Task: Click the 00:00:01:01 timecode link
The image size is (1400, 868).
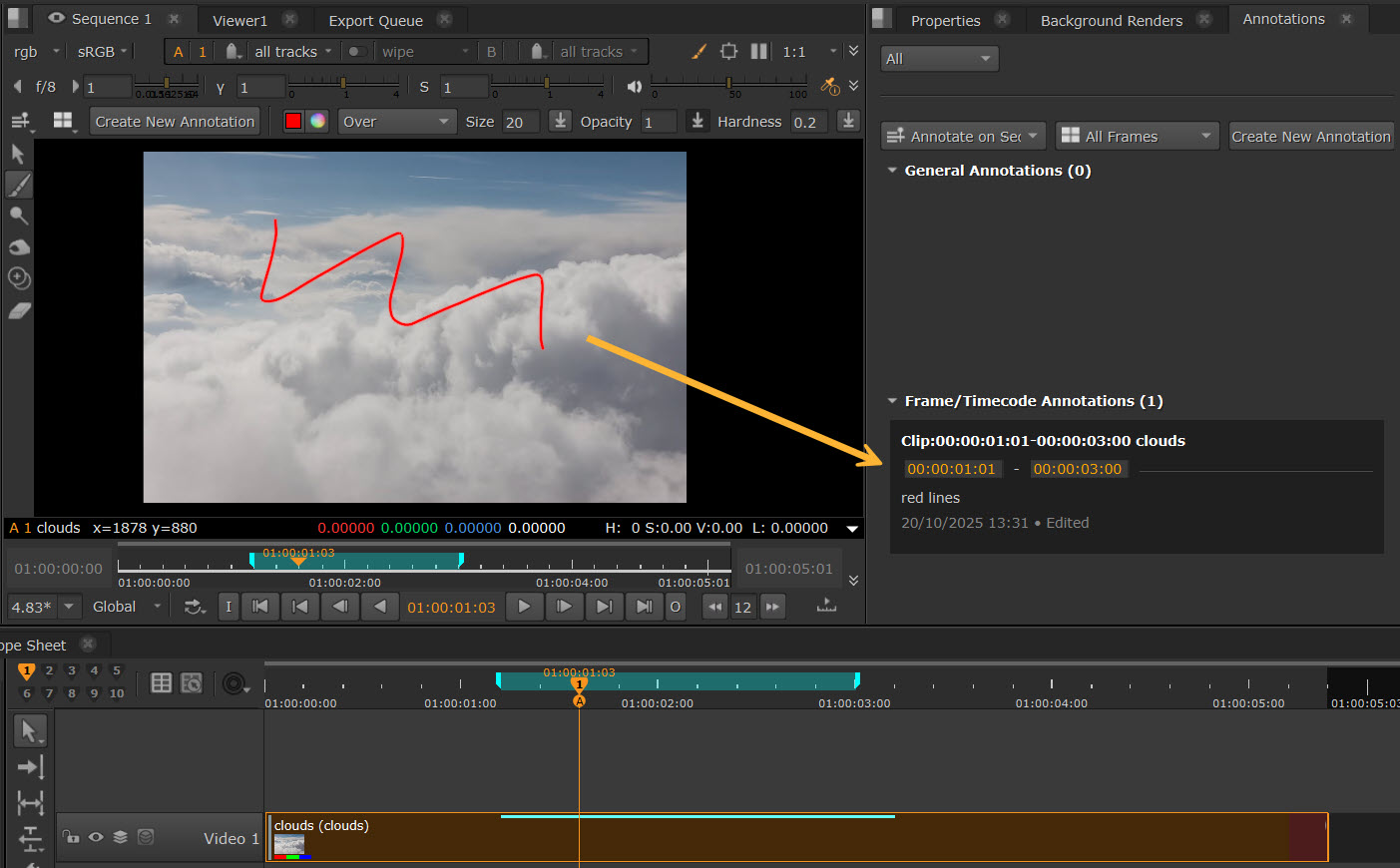Action: [951, 469]
